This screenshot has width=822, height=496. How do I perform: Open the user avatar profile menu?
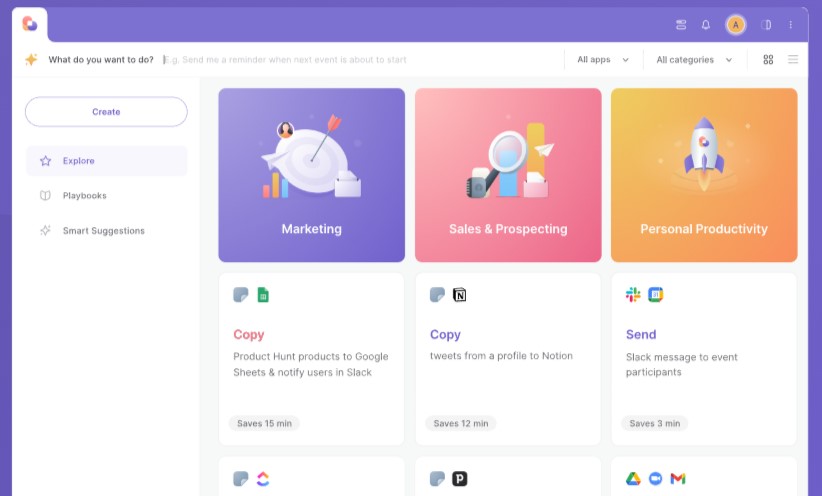[x=736, y=25]
